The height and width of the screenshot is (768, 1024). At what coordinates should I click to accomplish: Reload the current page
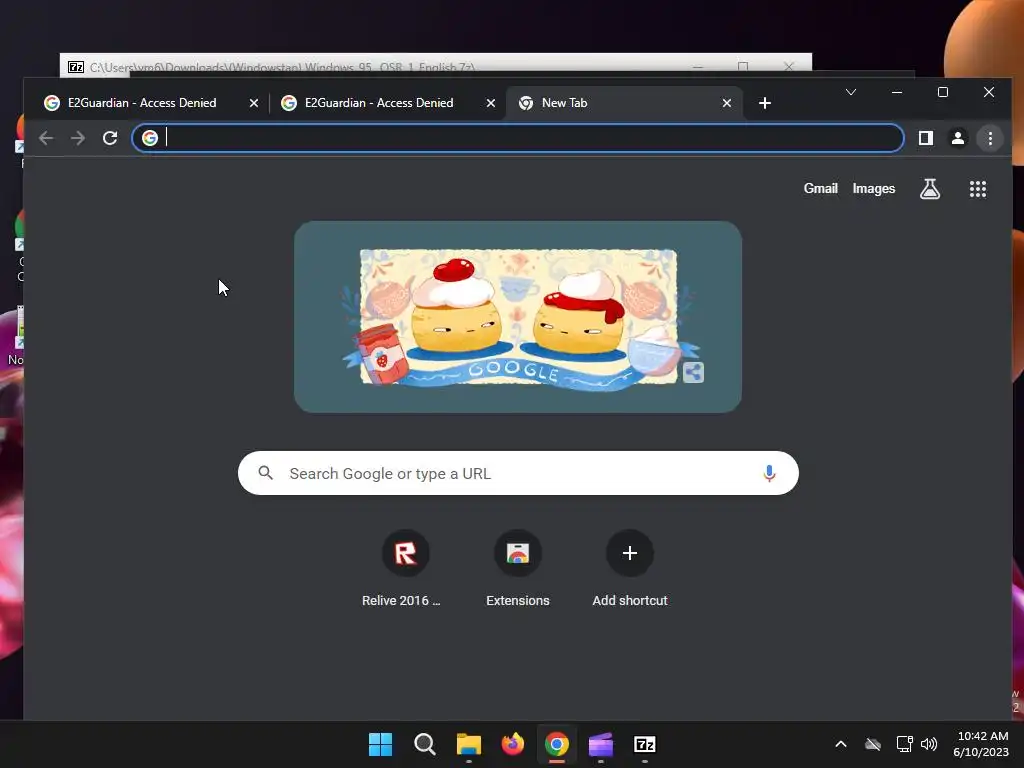tap(110, 138)
